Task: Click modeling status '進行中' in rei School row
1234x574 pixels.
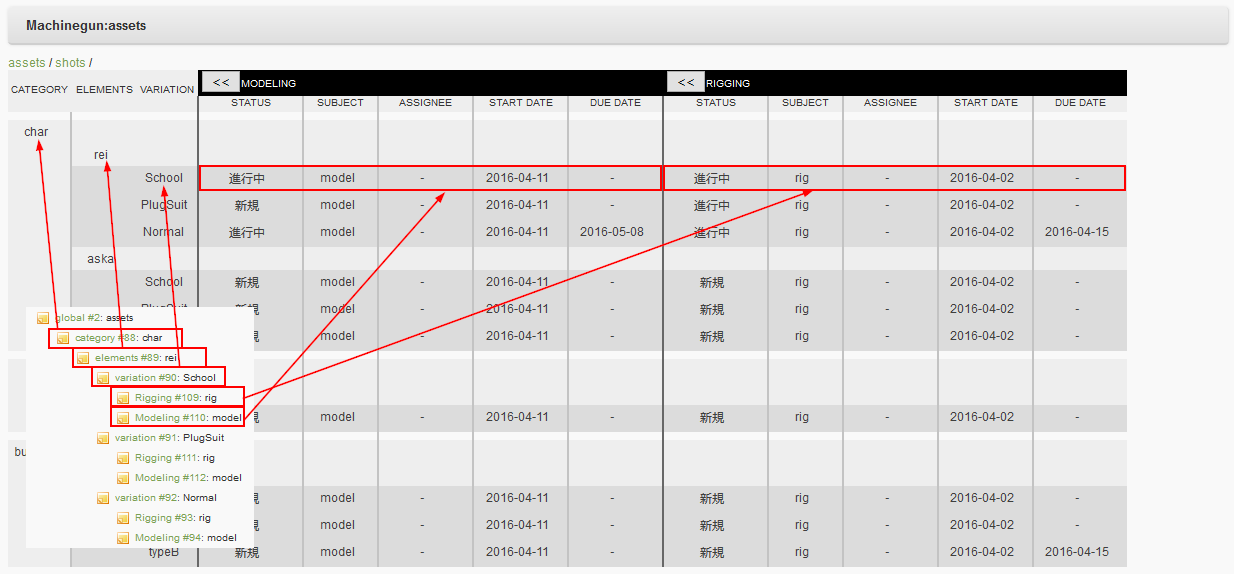Action: point(247,178)
